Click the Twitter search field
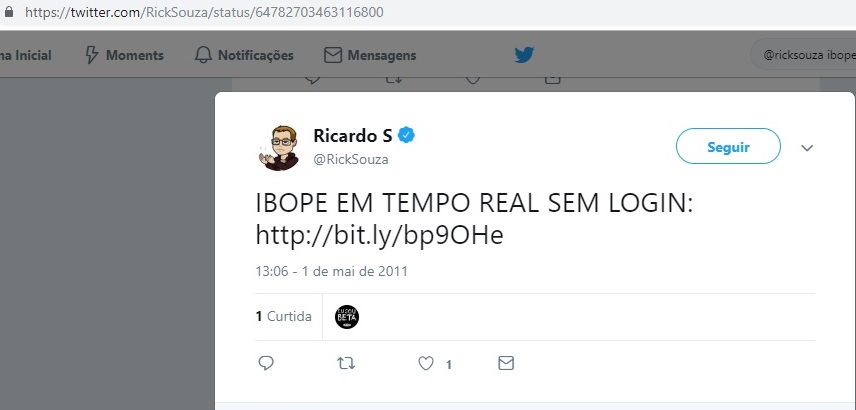 pyautogui.click(x=803, y=55)
